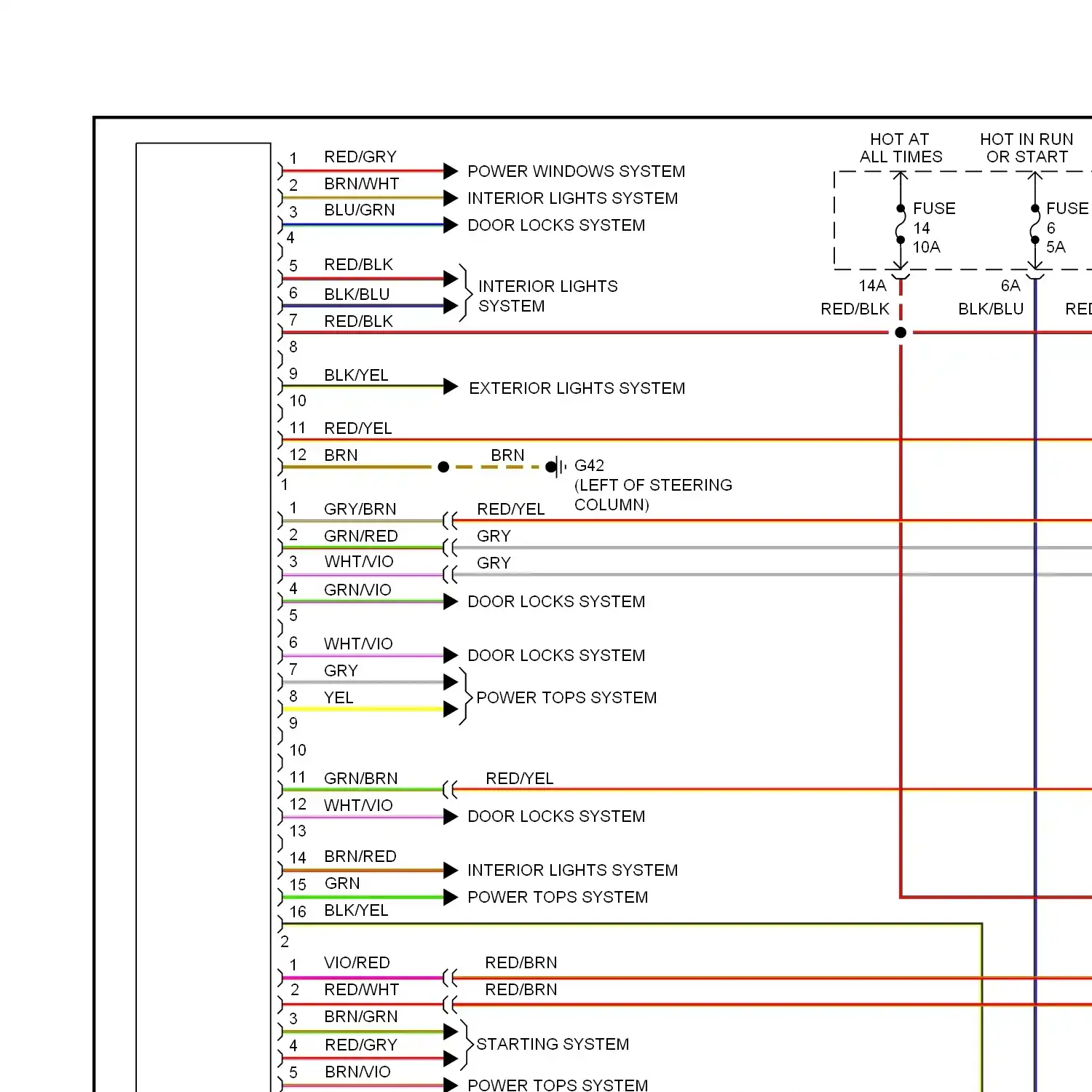Click BLK/YEL wire label at pin 9
Screen dimensions: 1092x1092
[356, 375]
